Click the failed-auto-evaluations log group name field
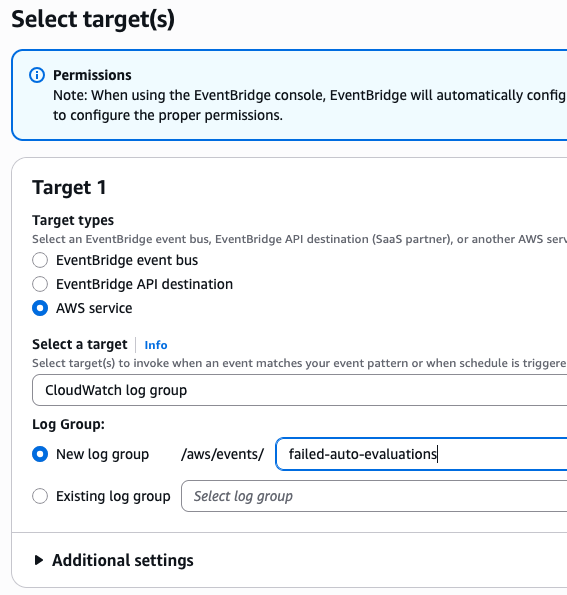 pyautogui.click(x=421, y=454)
